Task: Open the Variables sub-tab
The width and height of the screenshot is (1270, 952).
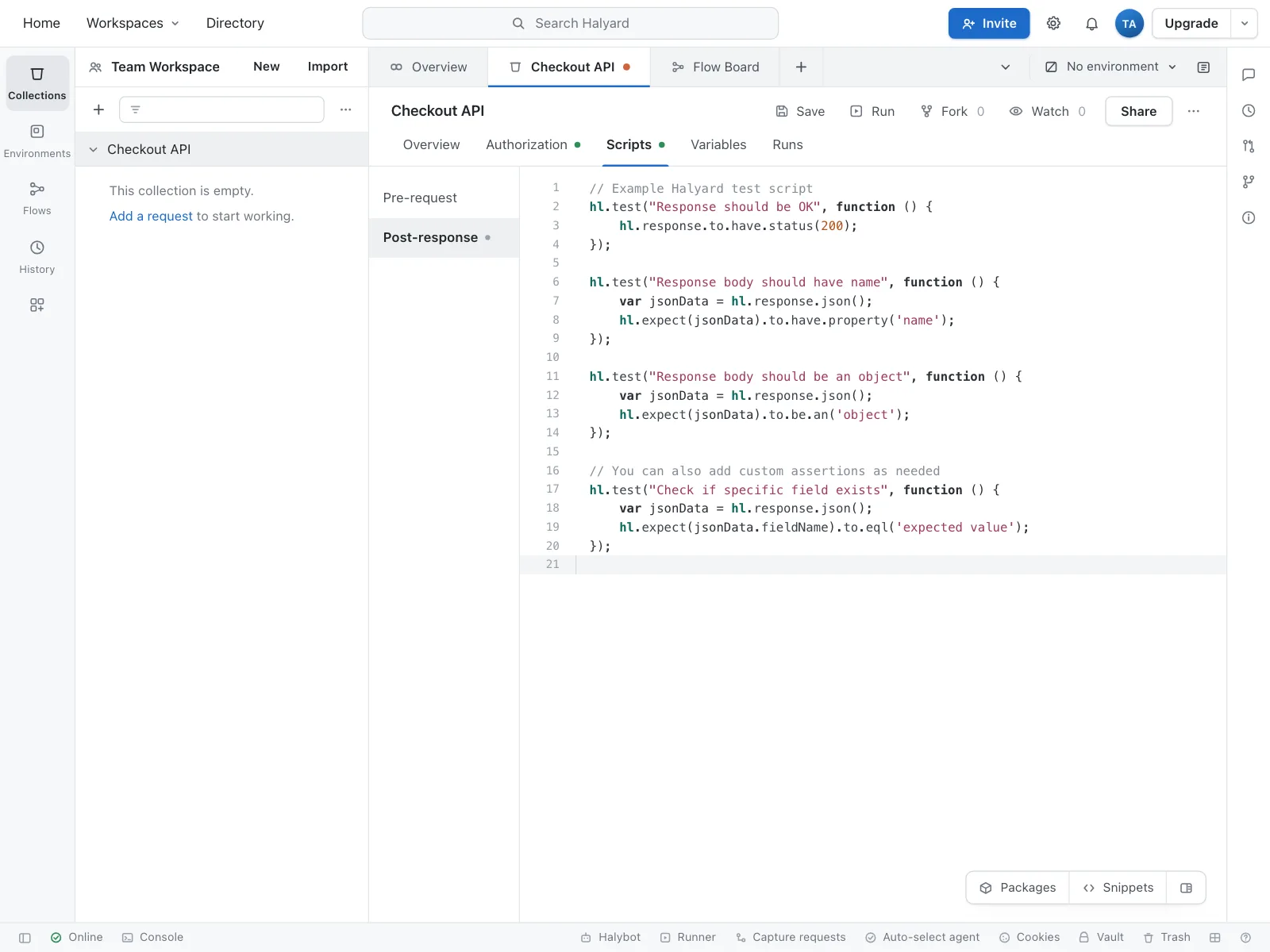Action: point(718,144)
